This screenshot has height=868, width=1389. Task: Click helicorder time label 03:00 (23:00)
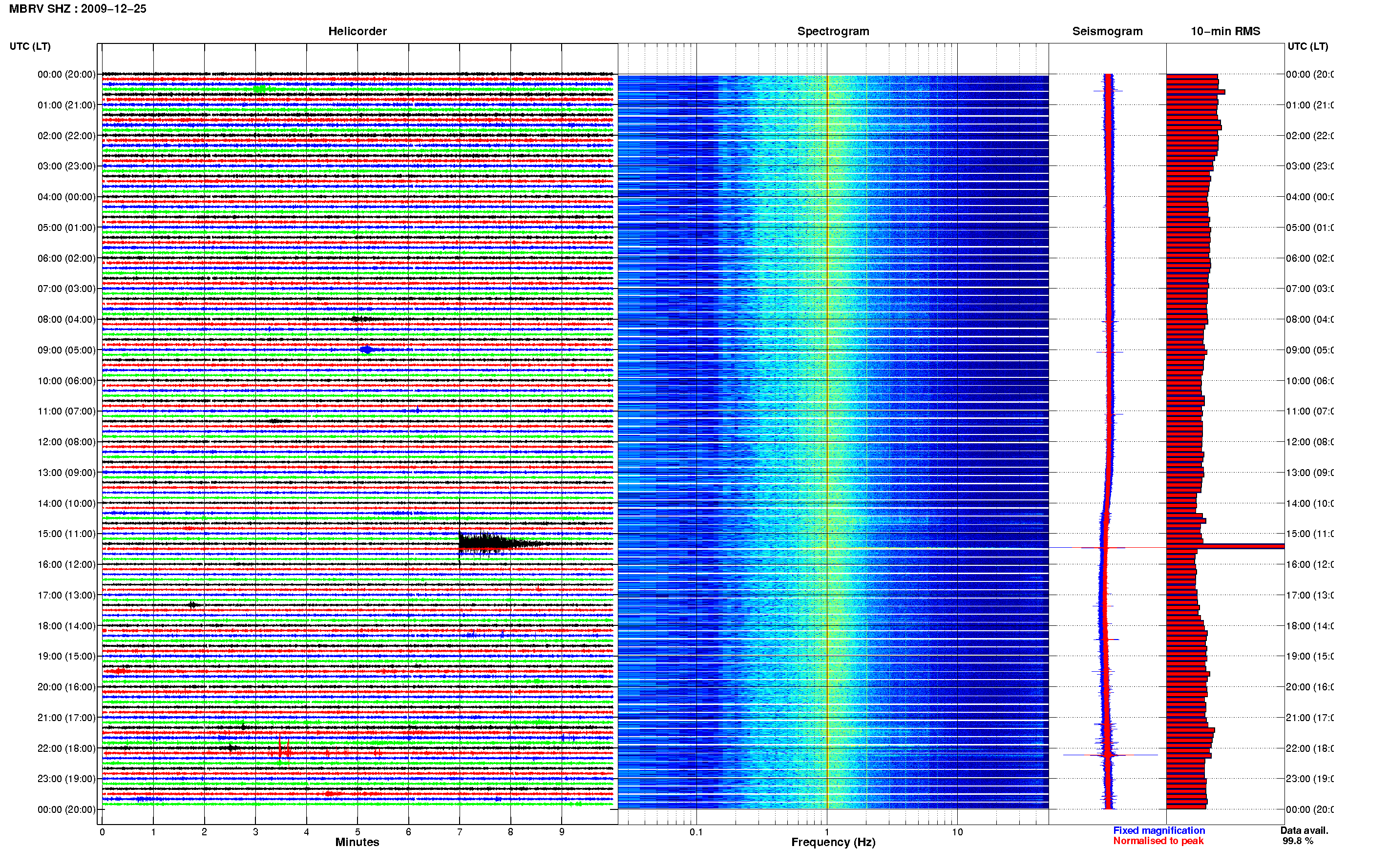point(66,166)
